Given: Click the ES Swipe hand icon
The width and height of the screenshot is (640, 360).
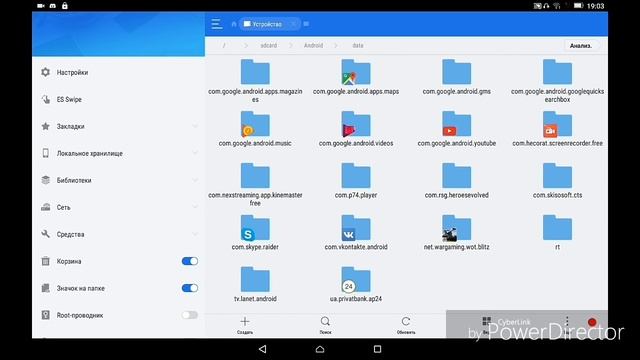Looking at the screenshot, I should point(46,99).
